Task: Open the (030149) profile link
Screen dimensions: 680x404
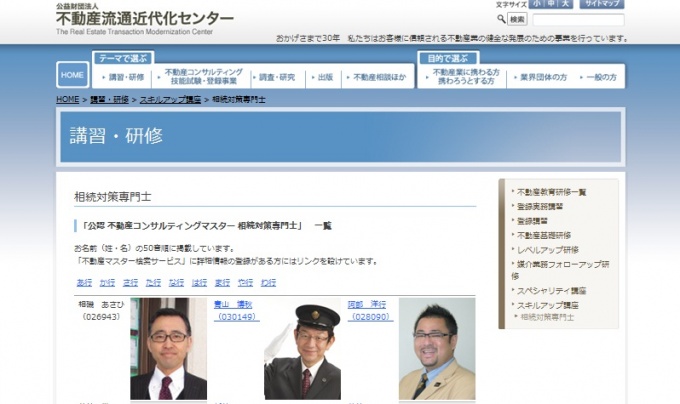Action: [x=237, y=317]
